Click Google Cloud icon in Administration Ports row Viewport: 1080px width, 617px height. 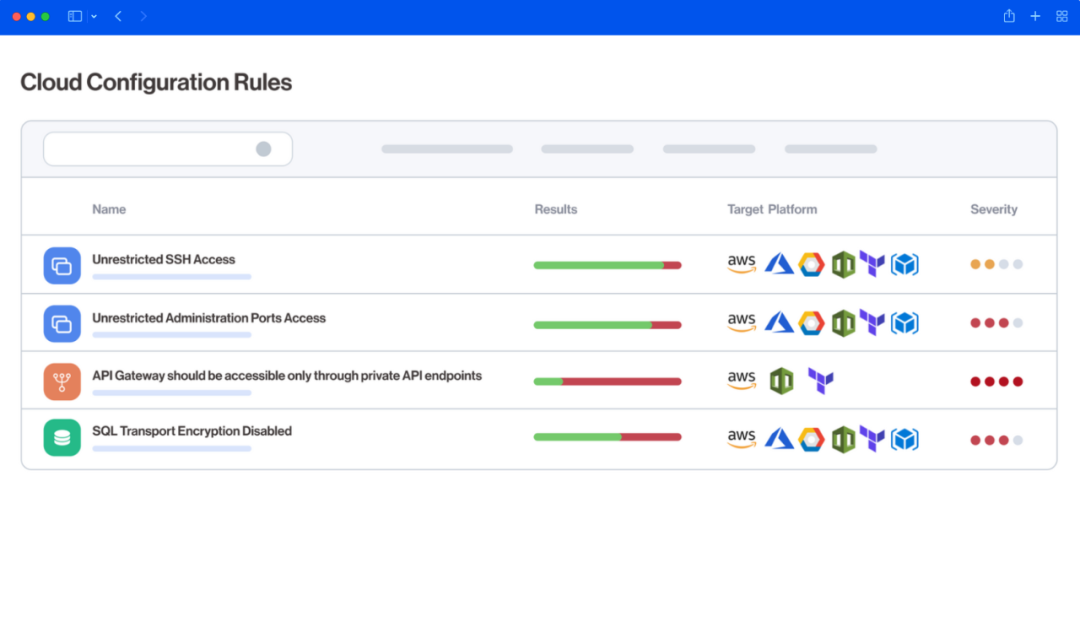click(811, 323)
